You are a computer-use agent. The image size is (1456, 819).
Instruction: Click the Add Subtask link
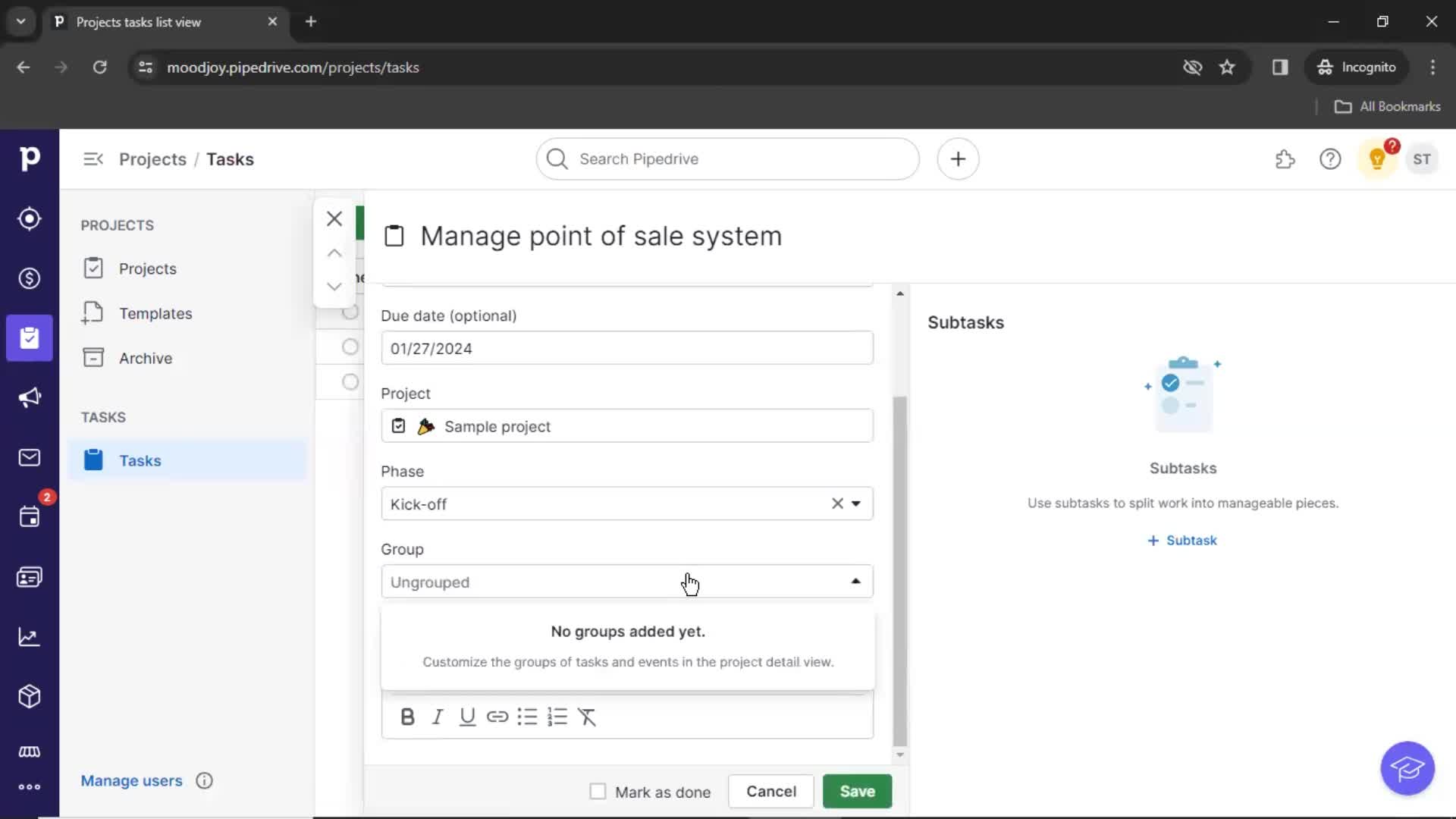pos(1183,539)
